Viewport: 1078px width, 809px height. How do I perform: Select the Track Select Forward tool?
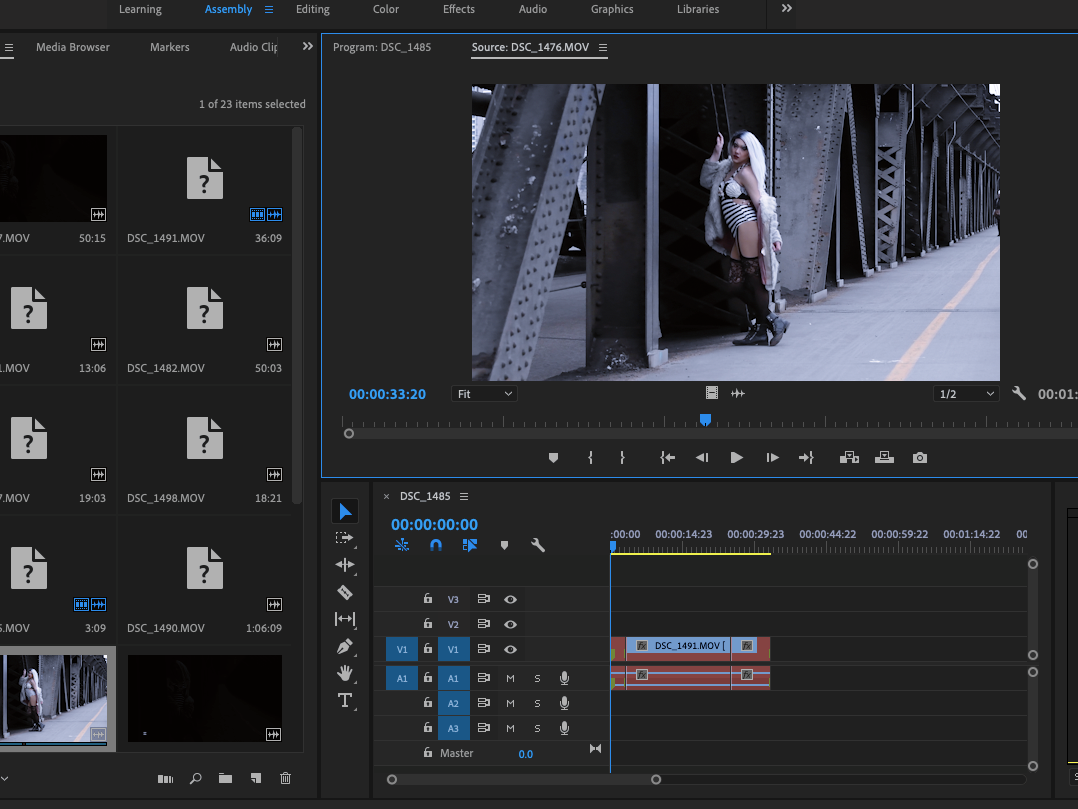(x=345, y=538)
